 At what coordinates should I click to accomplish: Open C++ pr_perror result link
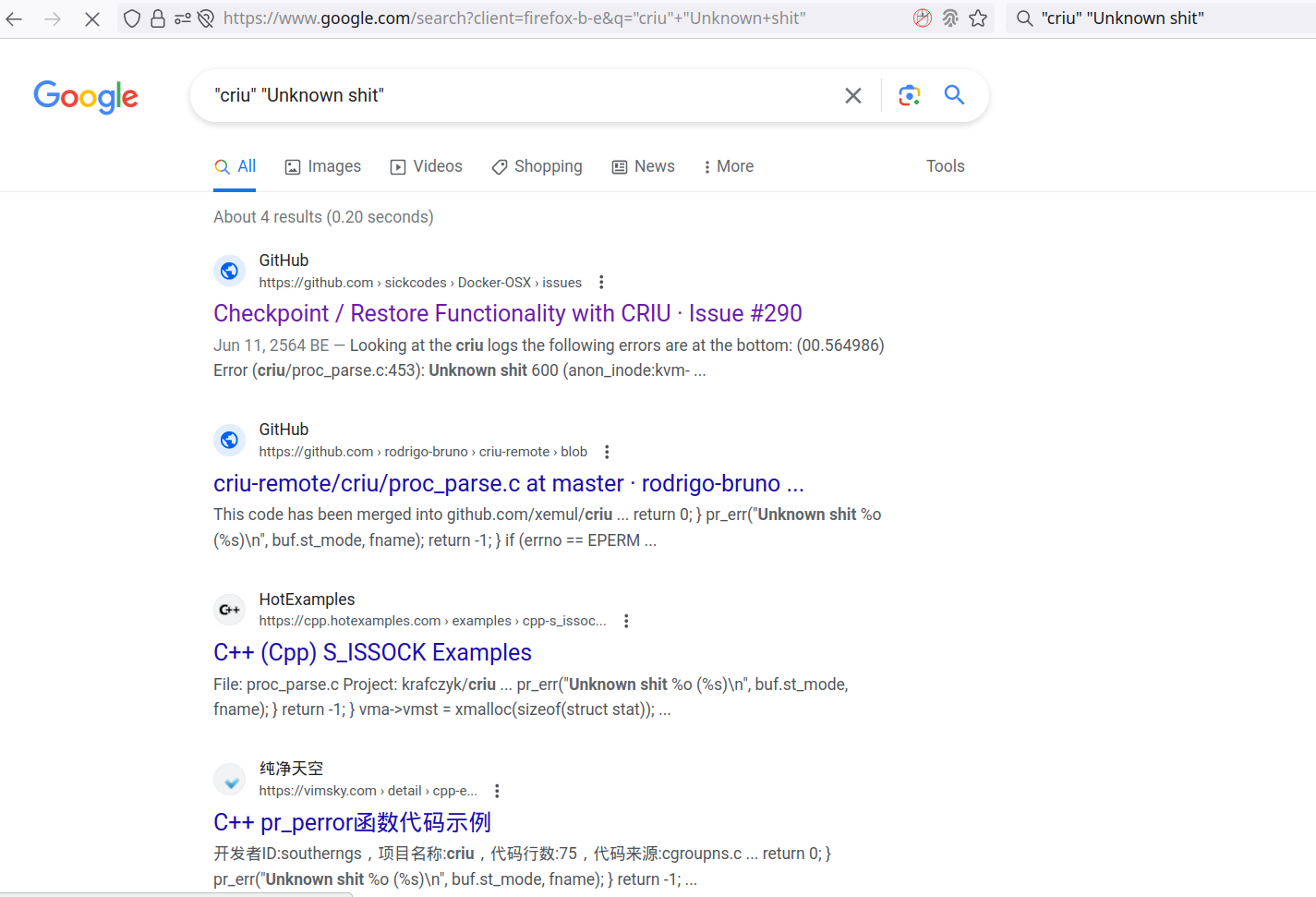click(x=352, y=822)
